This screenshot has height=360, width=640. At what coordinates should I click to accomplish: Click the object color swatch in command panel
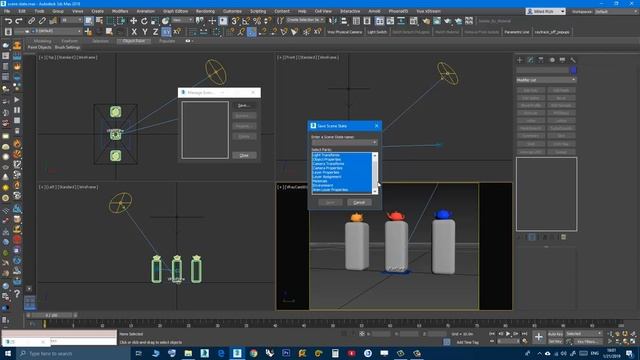(x=573, y=70)
